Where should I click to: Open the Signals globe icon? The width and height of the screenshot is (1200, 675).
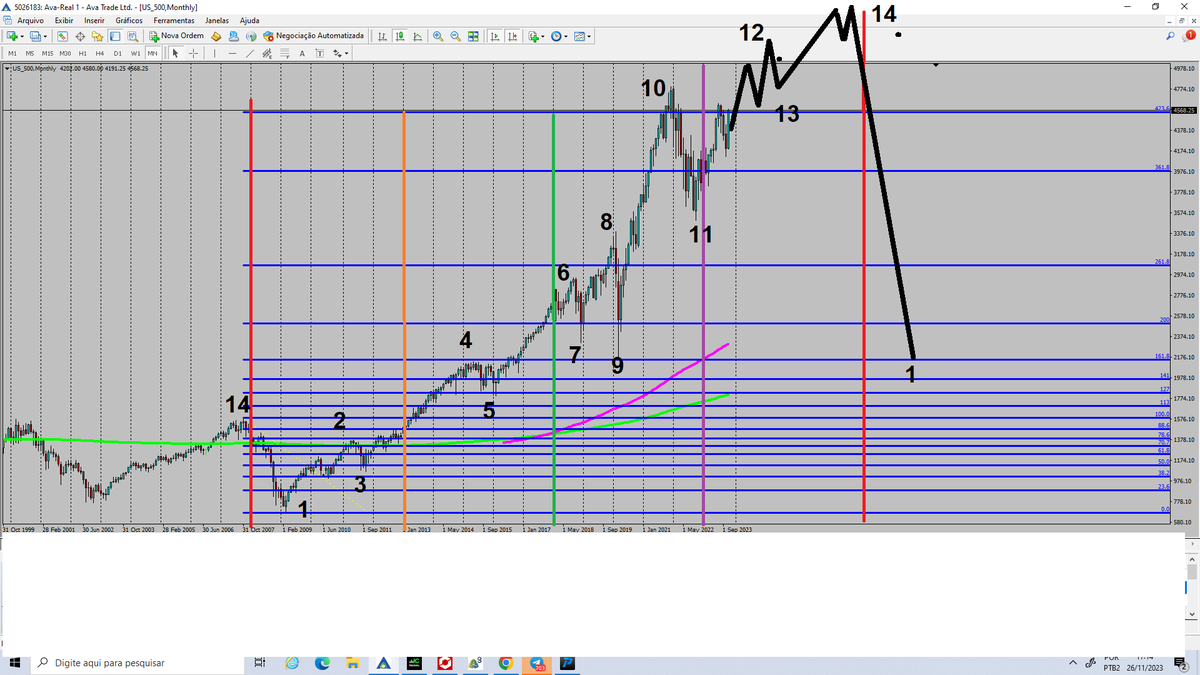tap(252, 36)
